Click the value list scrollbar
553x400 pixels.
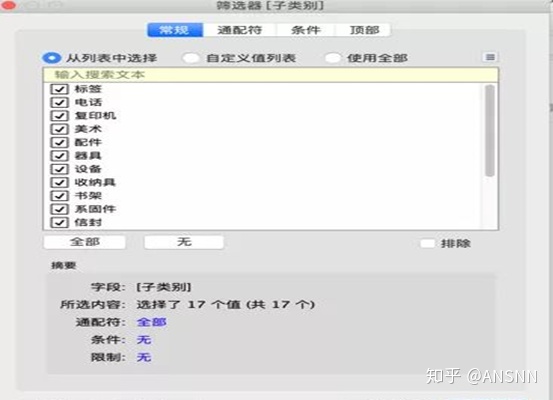pyautogui.click(x=490, y=131)
